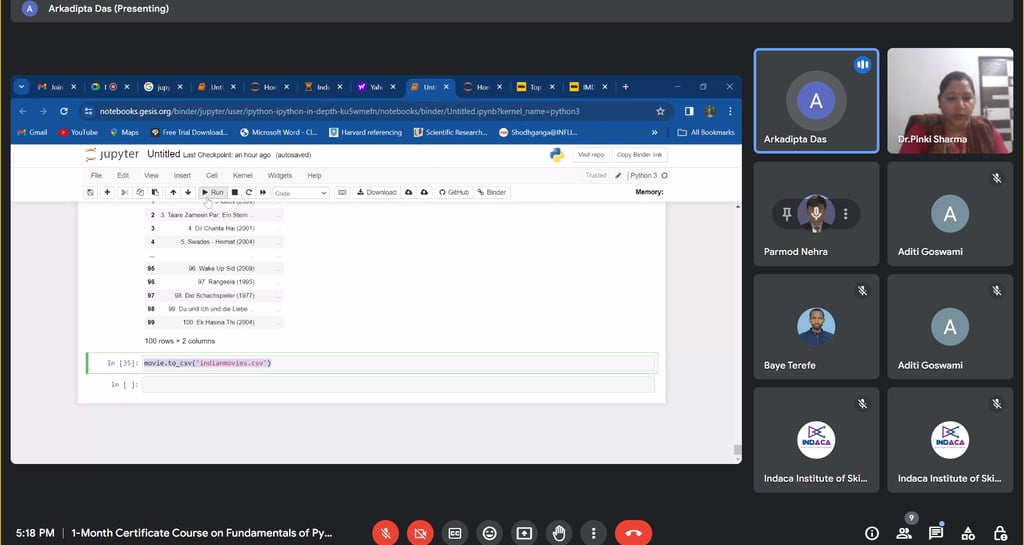The width and height of the screenshot is (1024, 545).
Task: Open the meeting chat panel
Action: coord(936,533)
